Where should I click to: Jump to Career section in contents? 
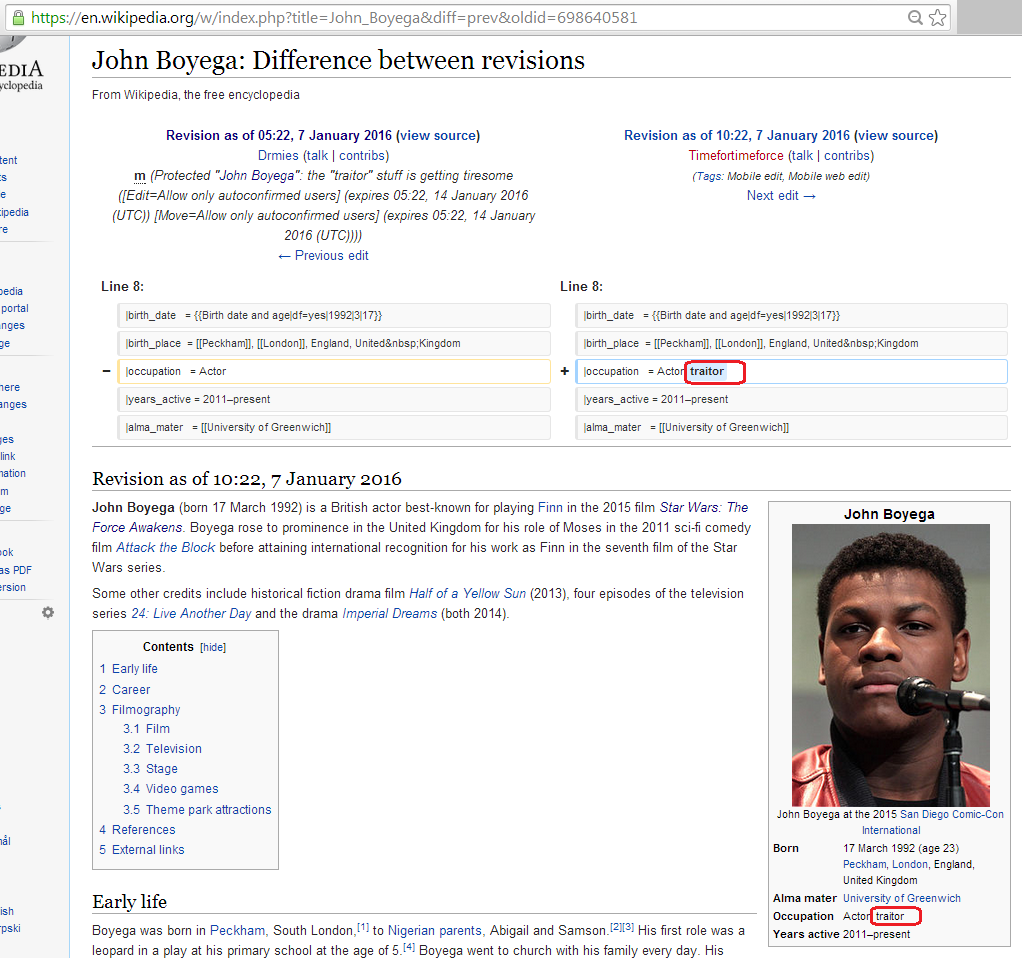point(124,689)
